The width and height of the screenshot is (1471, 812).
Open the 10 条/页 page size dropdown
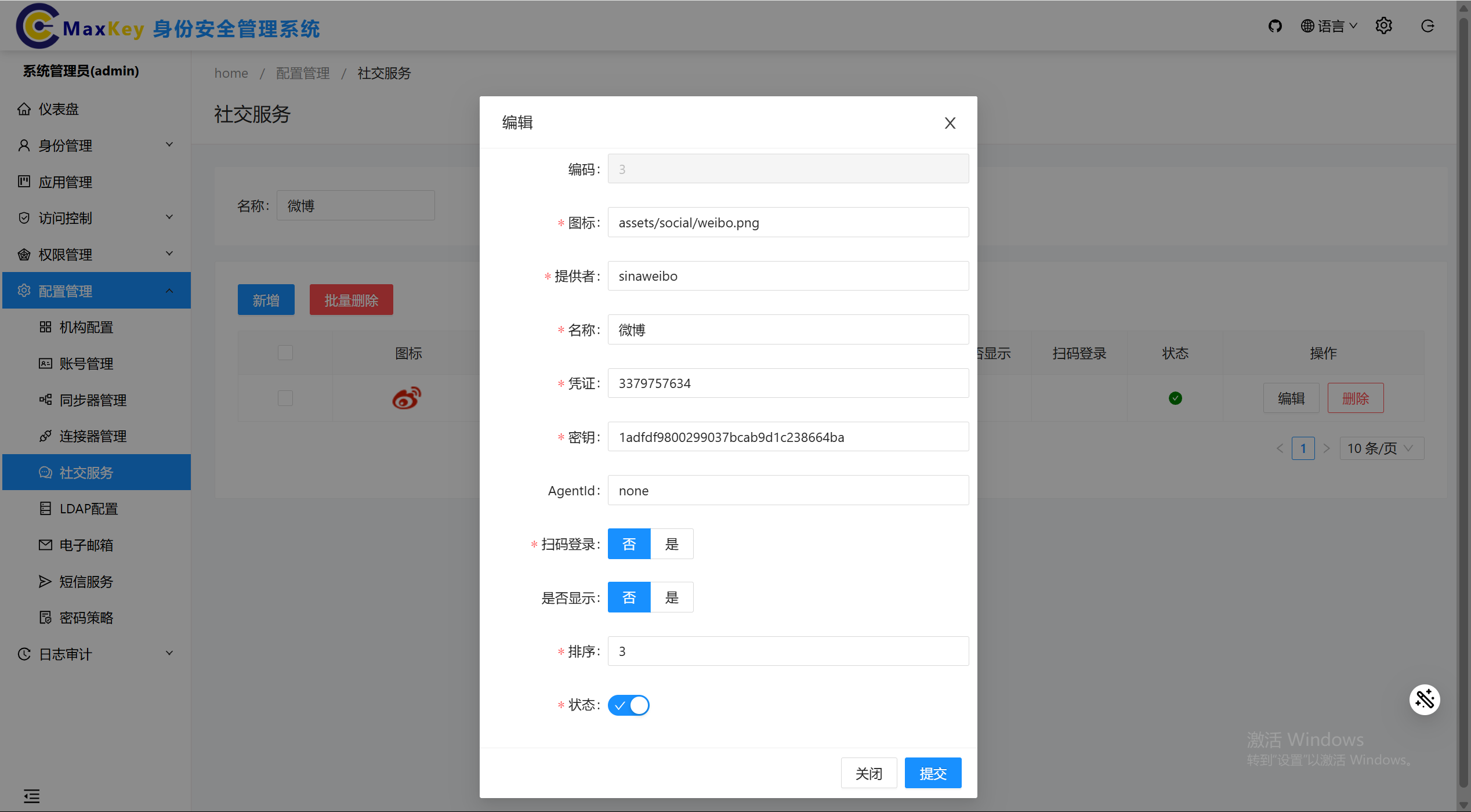click(x=1381, y=448)
